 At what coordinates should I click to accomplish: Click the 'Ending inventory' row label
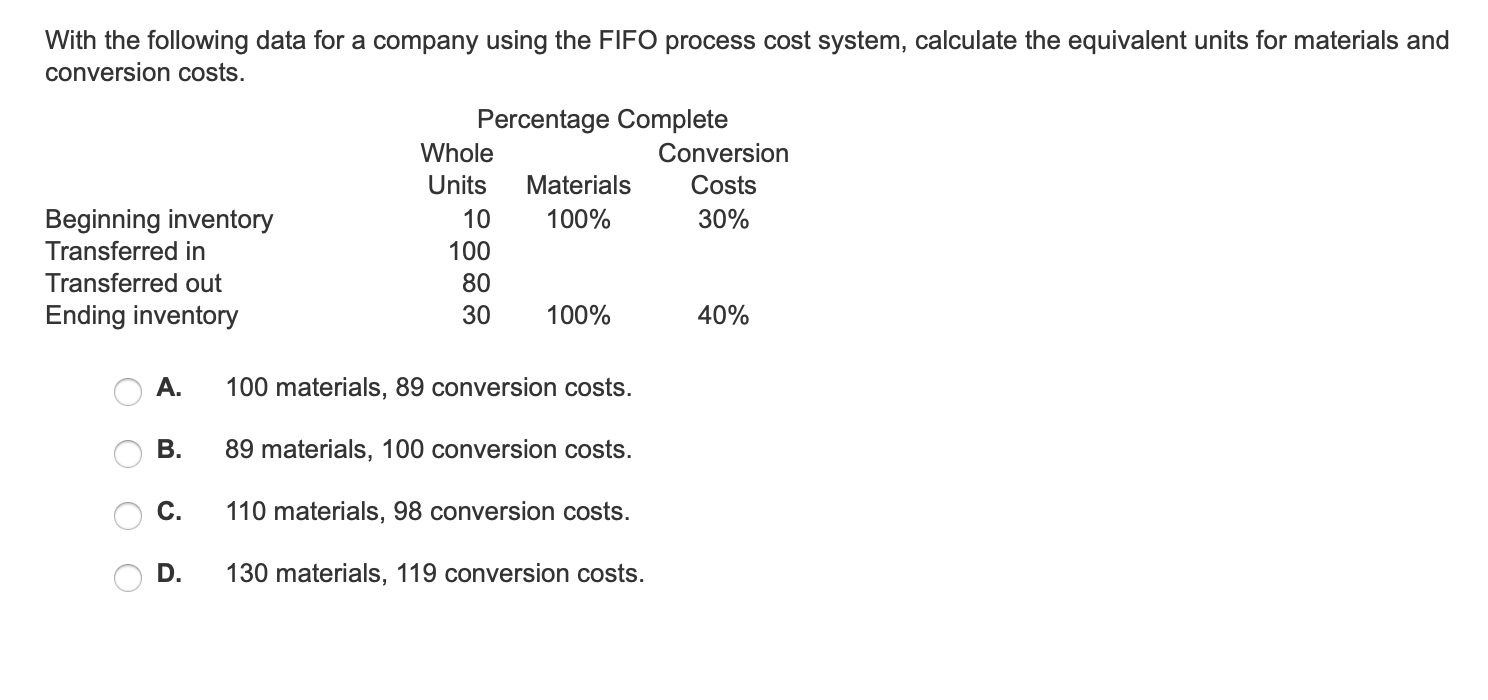pyautogui.click(x=140, y=316)
